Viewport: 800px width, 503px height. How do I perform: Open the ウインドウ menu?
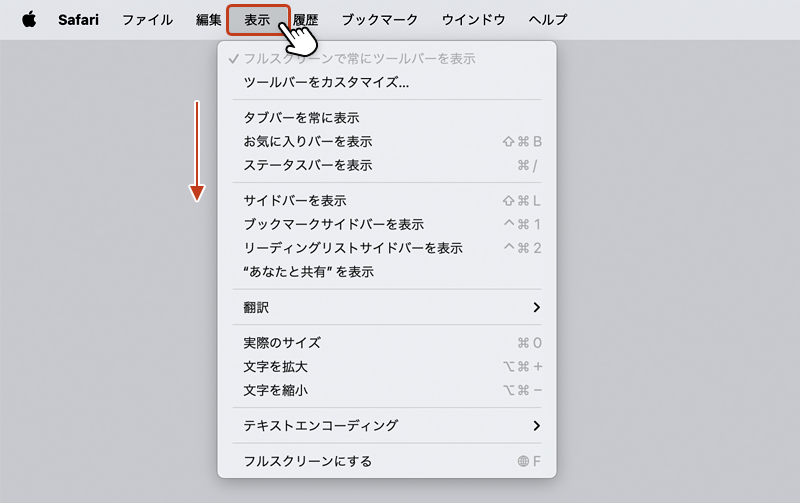pyautogui.click(x=473, y=20)
